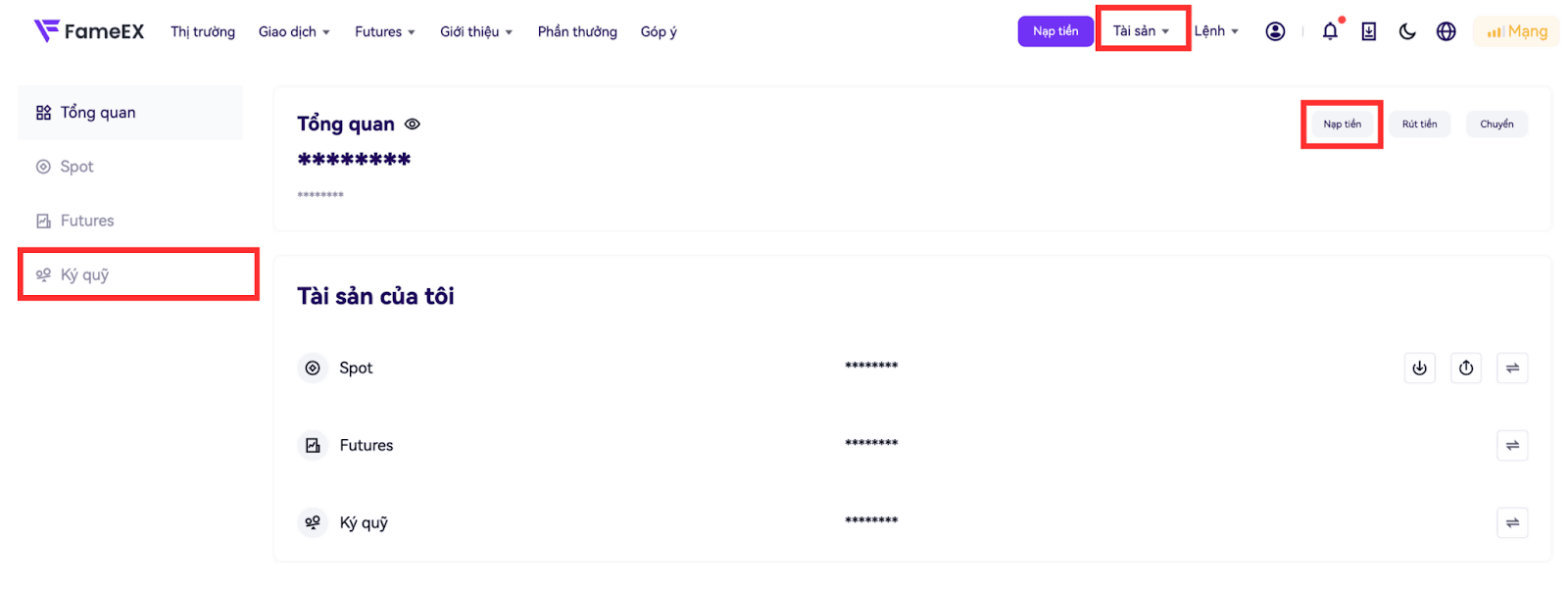Open the language globe icon
1568x590 pixels.
point(1445,31)
